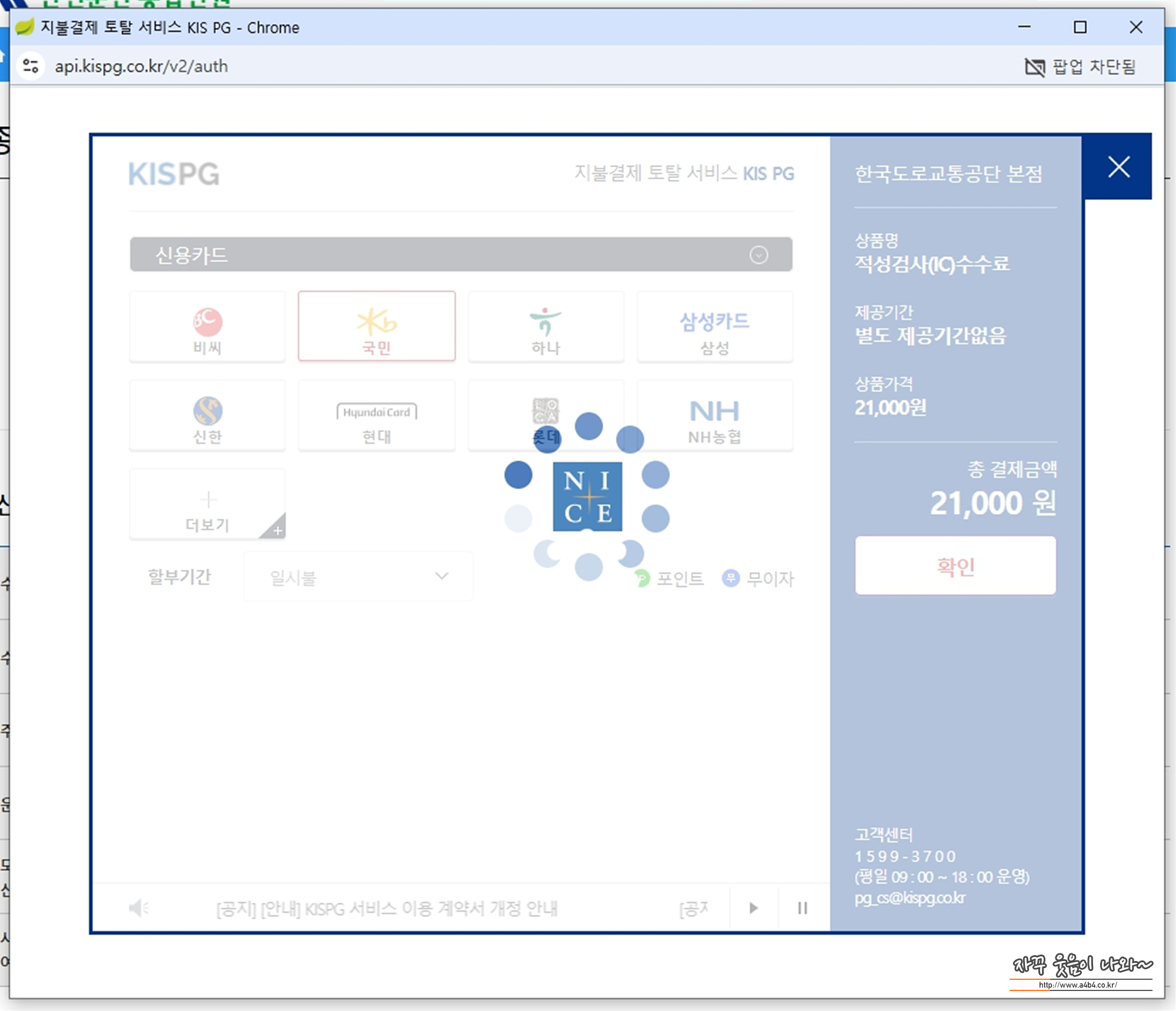The width and height of the screenshot is (1176, 1011).
Task: Choose KB Kookmin card
Action: point(376,327)
